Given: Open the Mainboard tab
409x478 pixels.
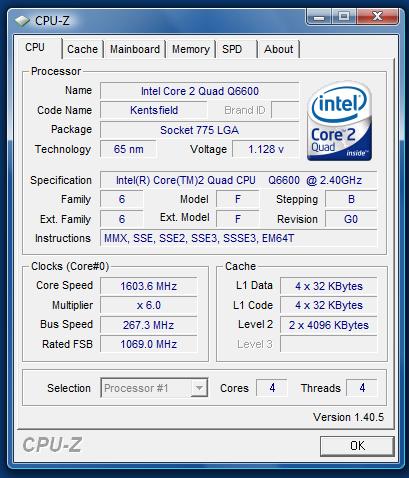Looking at the screenshot, I should click(135, 49).
